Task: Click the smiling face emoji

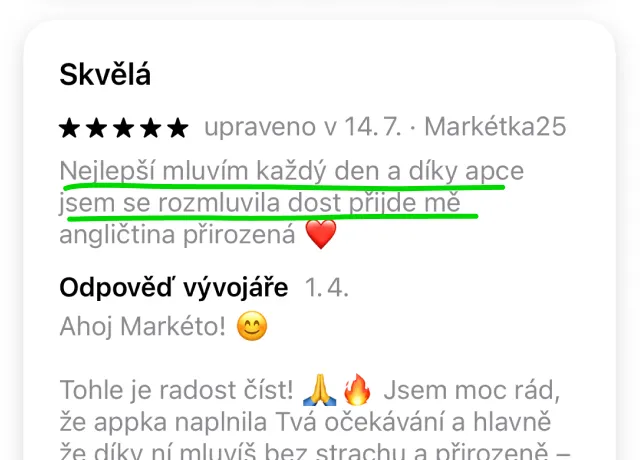Action: [252, 326]
